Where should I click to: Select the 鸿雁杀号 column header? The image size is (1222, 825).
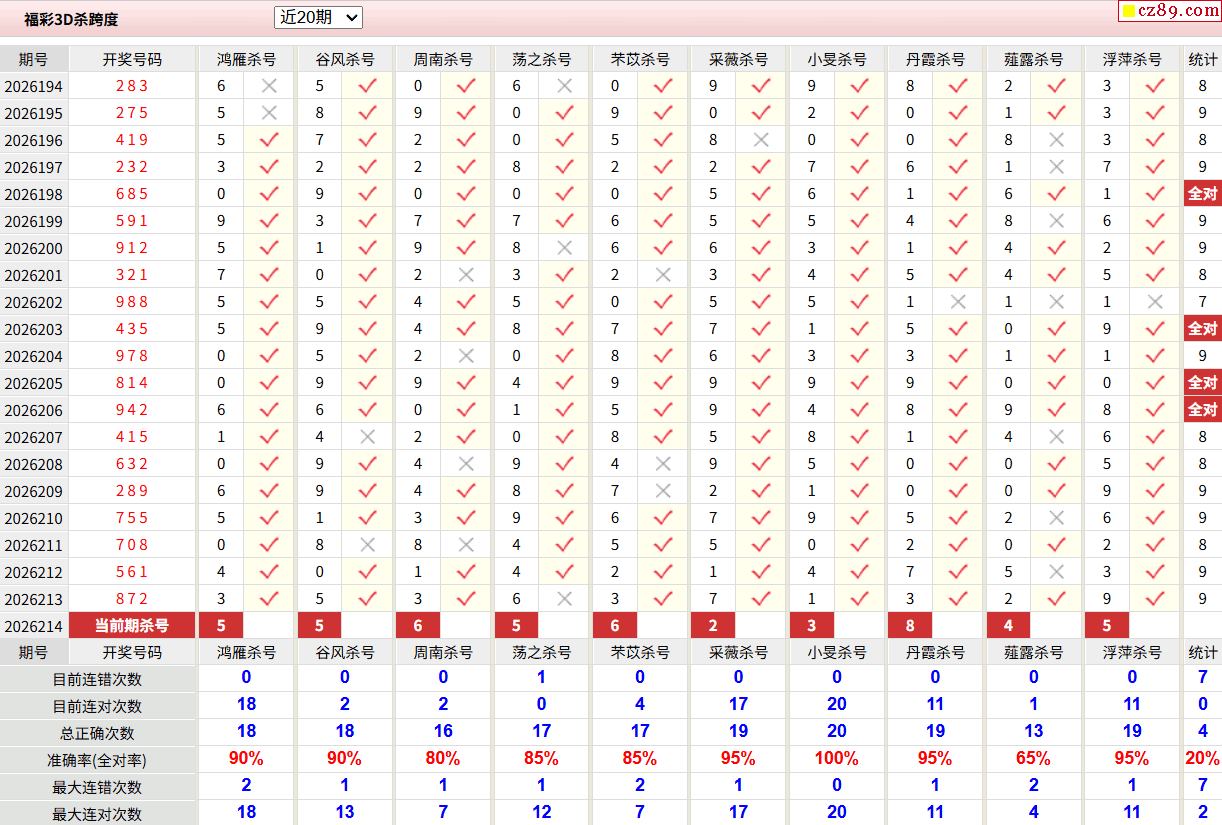246,59
